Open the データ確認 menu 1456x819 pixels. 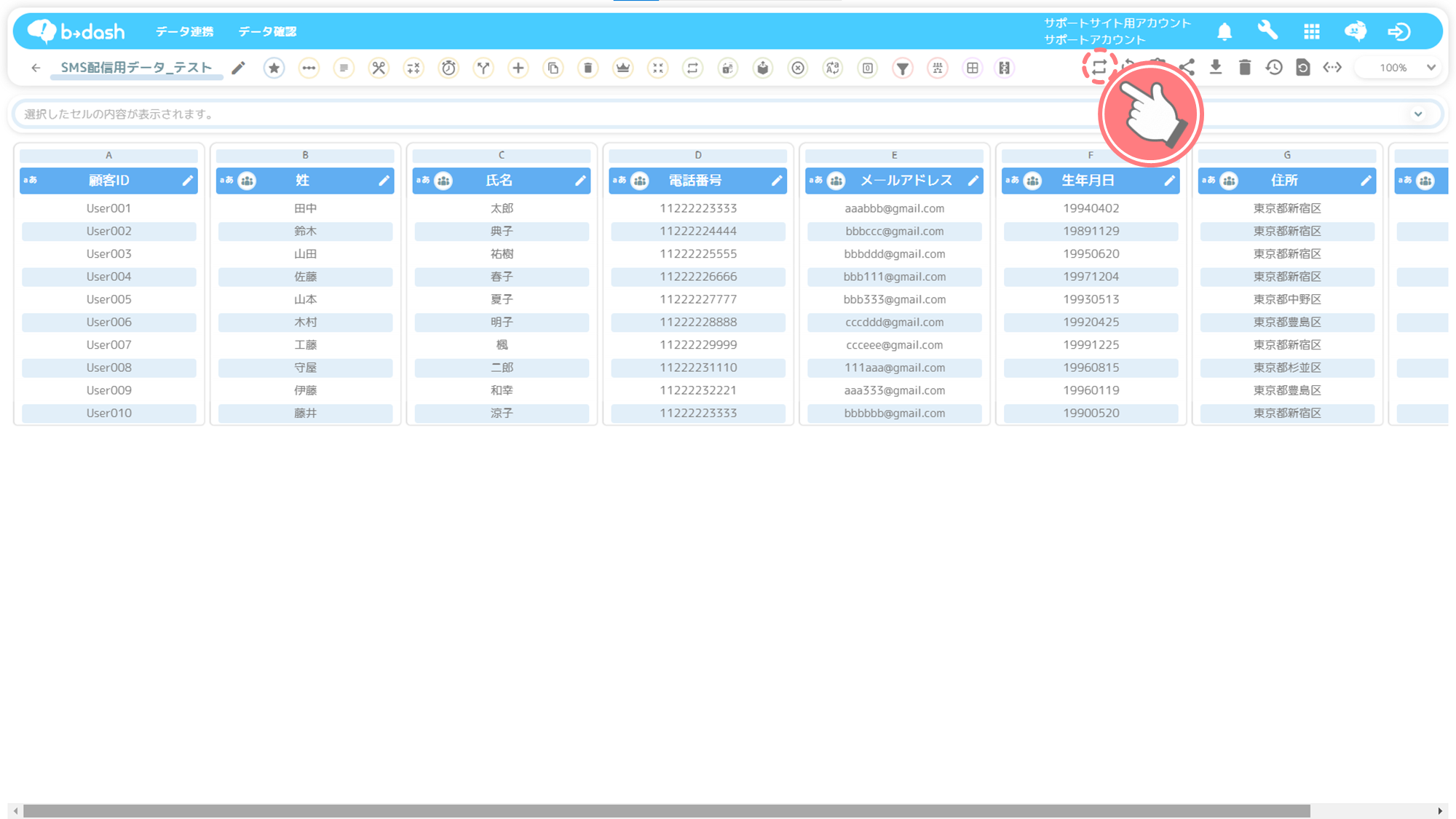pos(267,31)
